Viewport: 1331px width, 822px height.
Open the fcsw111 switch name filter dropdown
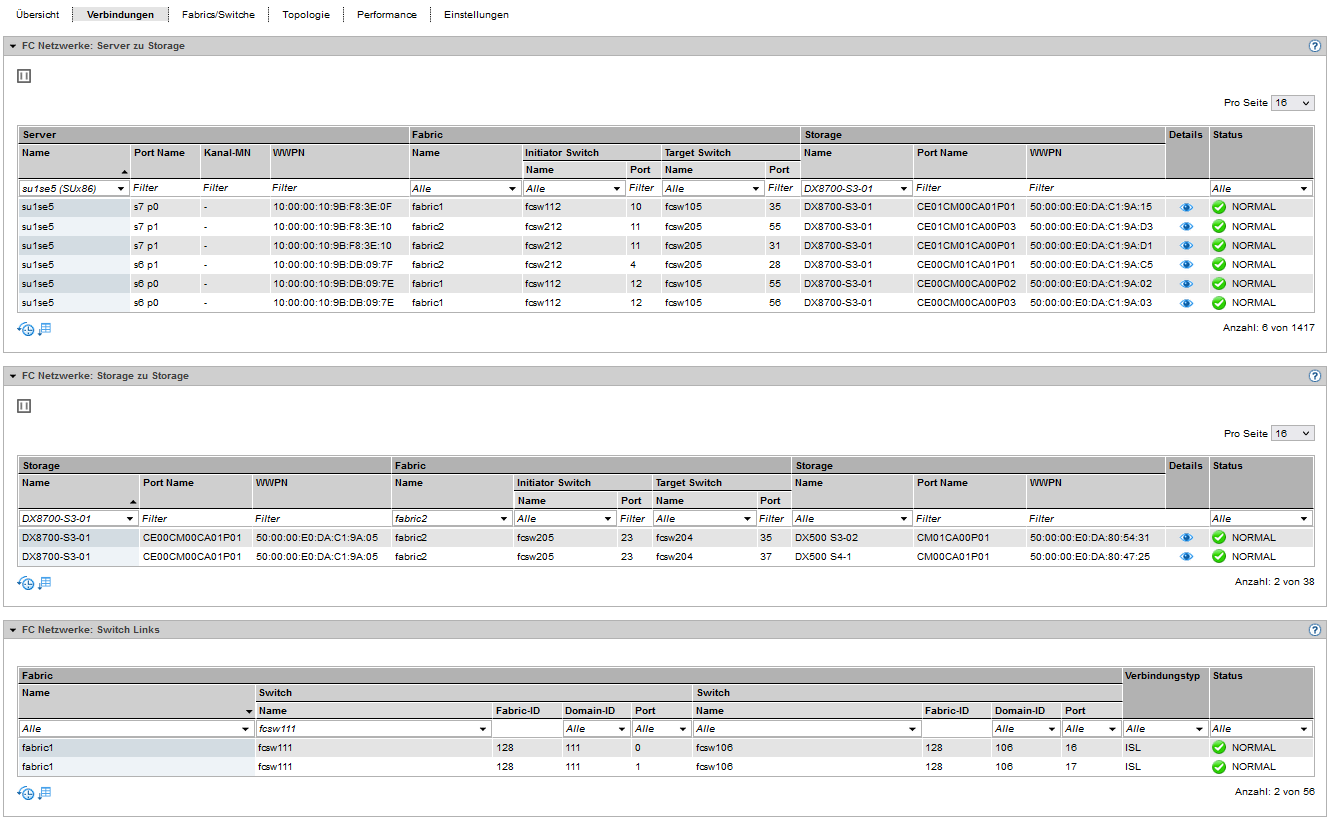[x=372, y=729]
